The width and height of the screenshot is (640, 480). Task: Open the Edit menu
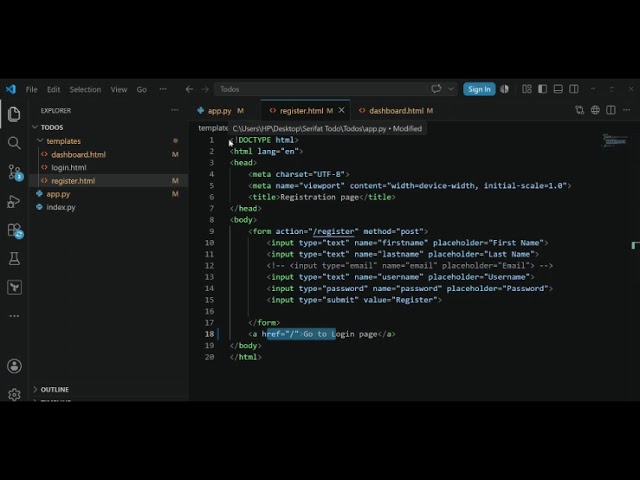tap(53, 89)
